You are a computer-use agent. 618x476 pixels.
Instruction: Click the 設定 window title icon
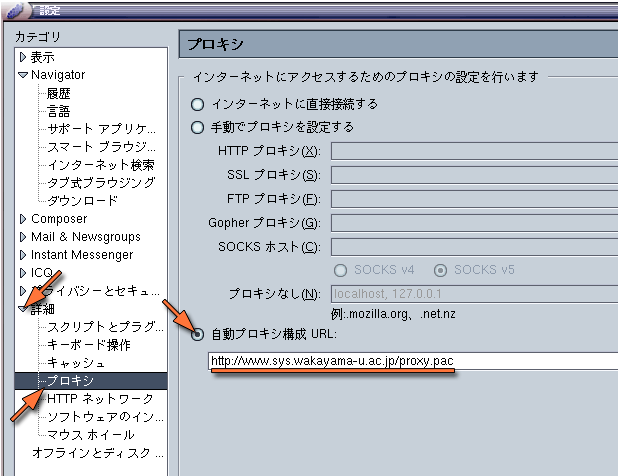[x=16, y=10]
